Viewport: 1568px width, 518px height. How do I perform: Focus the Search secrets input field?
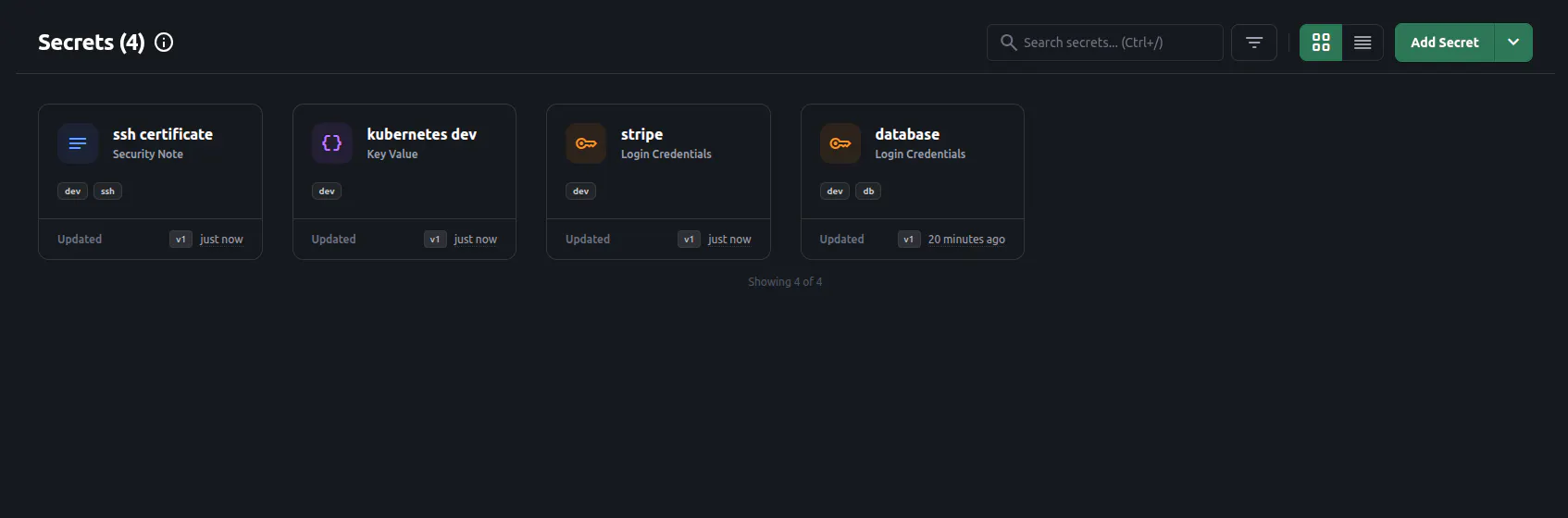coord(1105,43)
